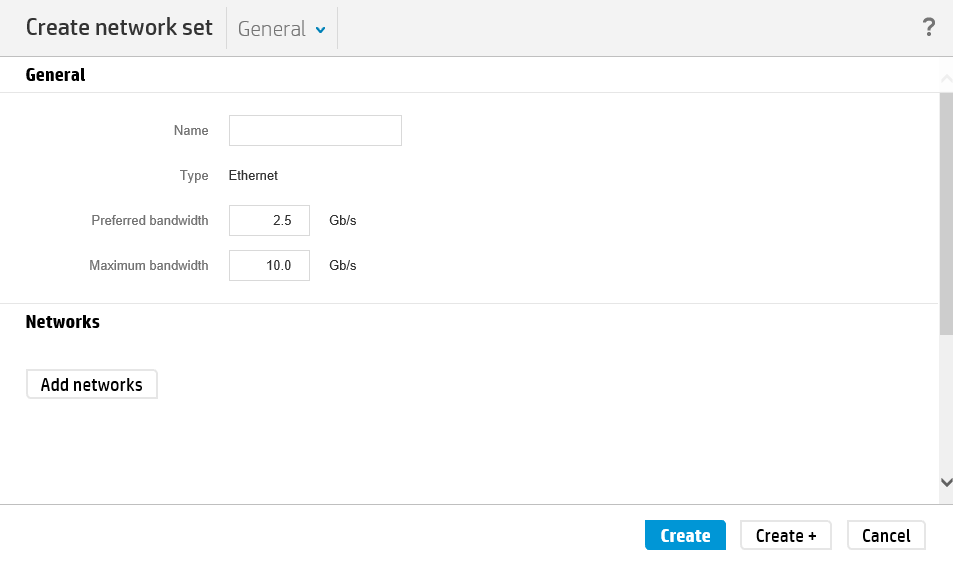This screenshot has height=562, width=953.
Task: Expand the General section dropdown chevron
Action: 320,30
